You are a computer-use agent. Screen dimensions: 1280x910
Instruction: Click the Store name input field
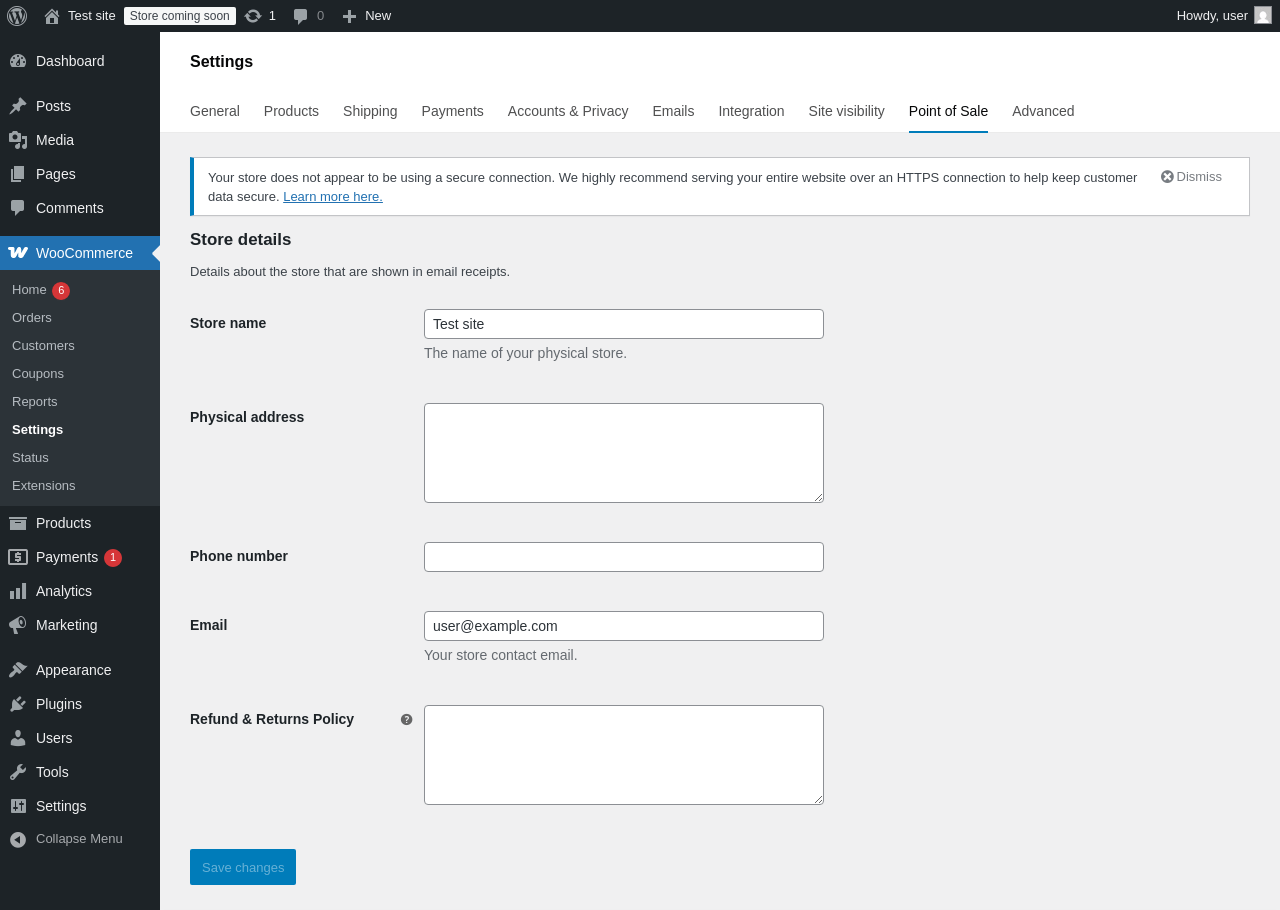pyautogui.click(x=624, y=324)
